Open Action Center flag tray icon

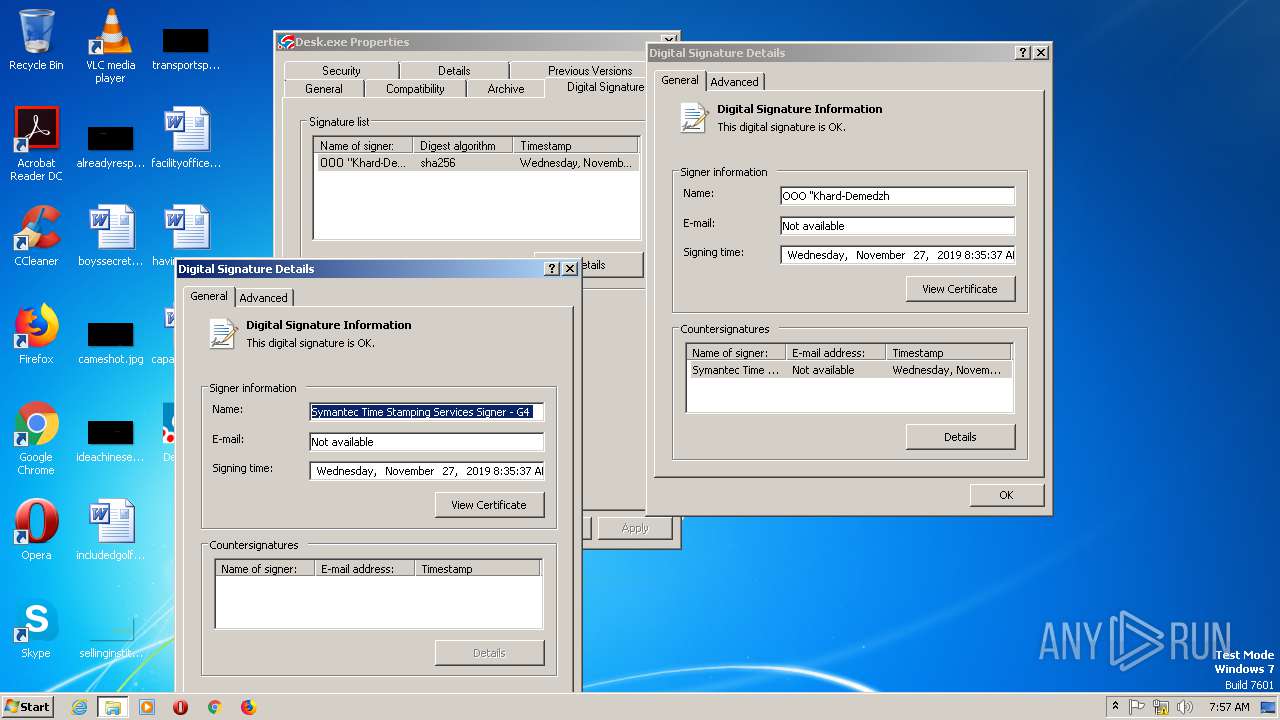[x=1137, y=707]
